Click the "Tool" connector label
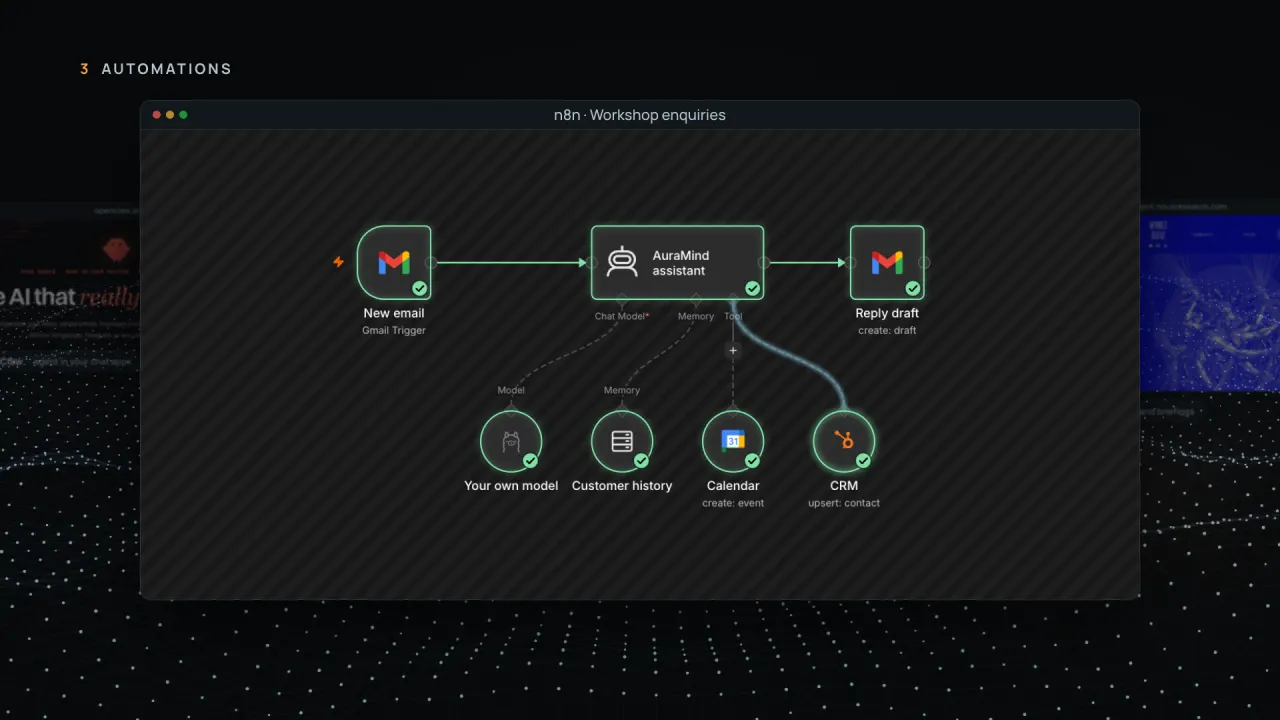This screenshot has width=1280, height=720. point(733,316)
